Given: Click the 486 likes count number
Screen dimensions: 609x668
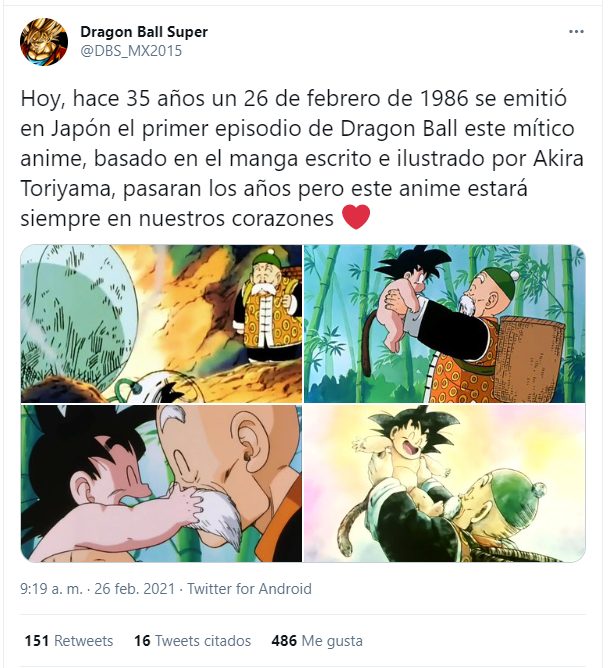Looking at the screenshot, I should tap(284, 641).
